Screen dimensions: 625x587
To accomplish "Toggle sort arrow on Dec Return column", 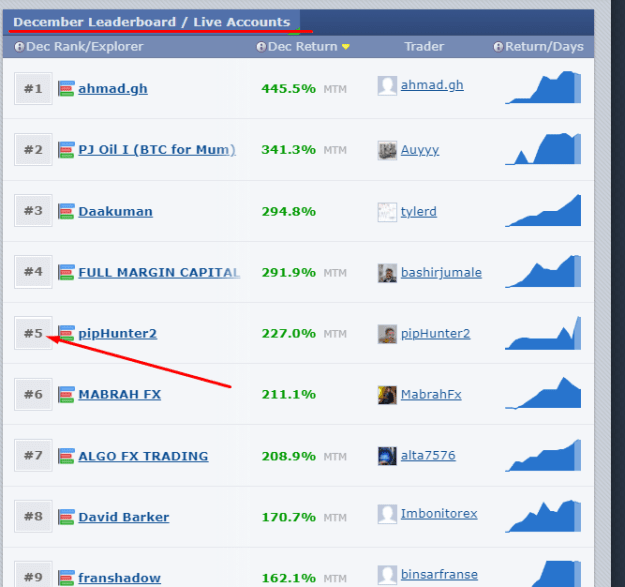I will point(346,47).
